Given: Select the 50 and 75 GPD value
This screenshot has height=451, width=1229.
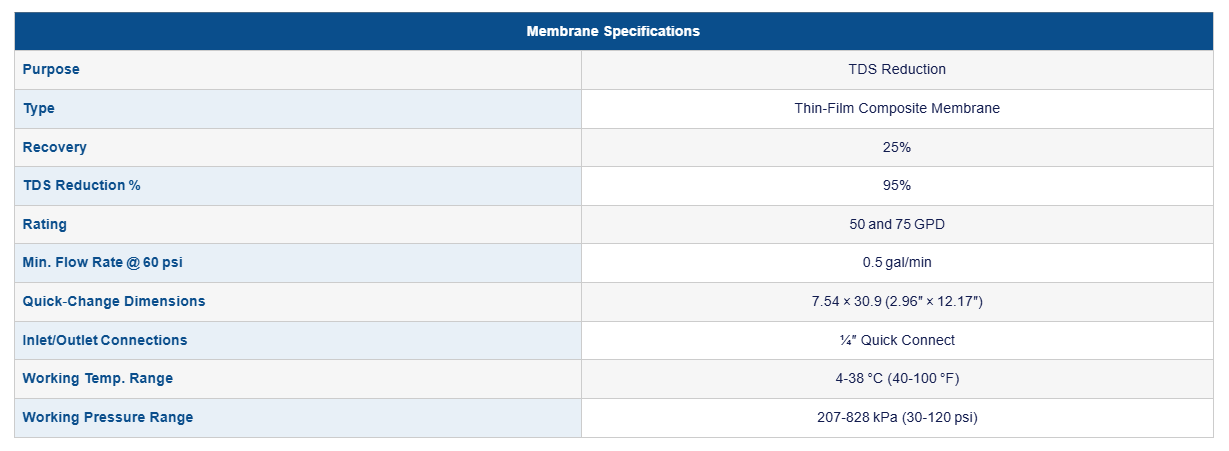Looking at the screenshot, I should [x=896, y=225].
